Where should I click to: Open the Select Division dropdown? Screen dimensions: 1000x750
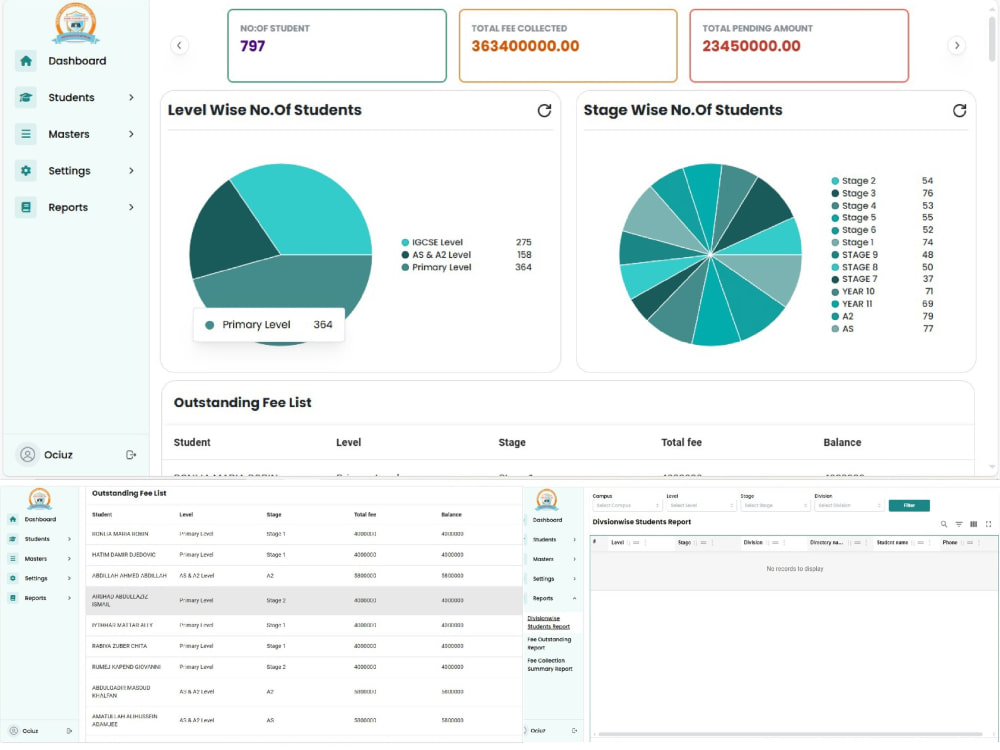click(x=849, y=506)
